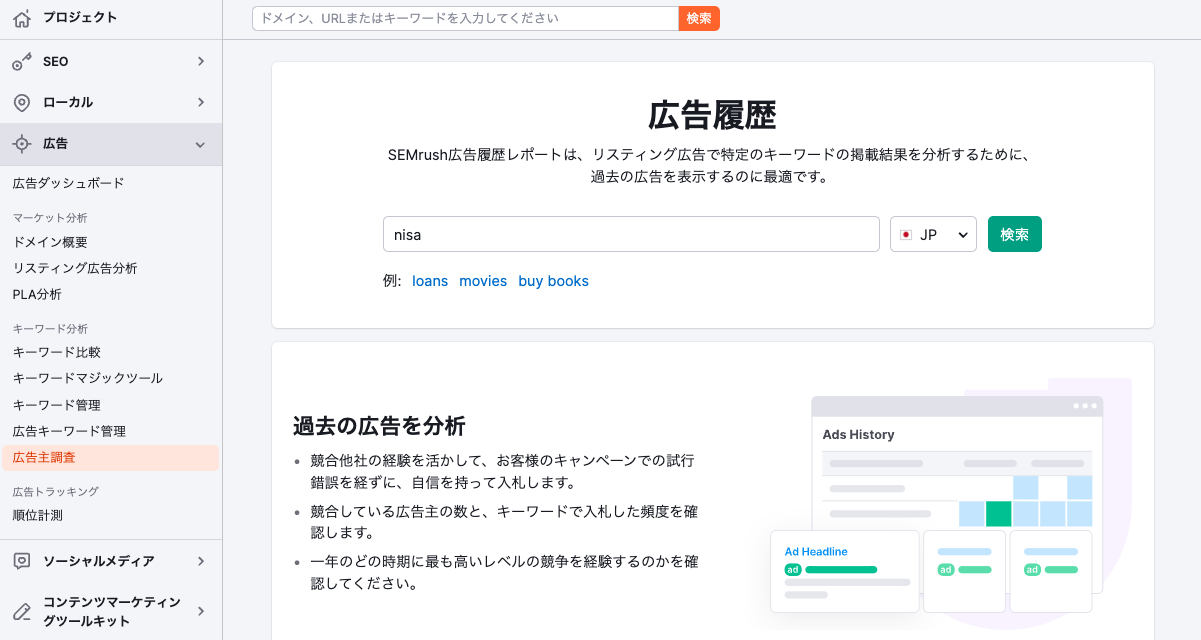Open the SEO sidebar menu label
This screenshot has width=1201, height=640.
click(56, 62)
